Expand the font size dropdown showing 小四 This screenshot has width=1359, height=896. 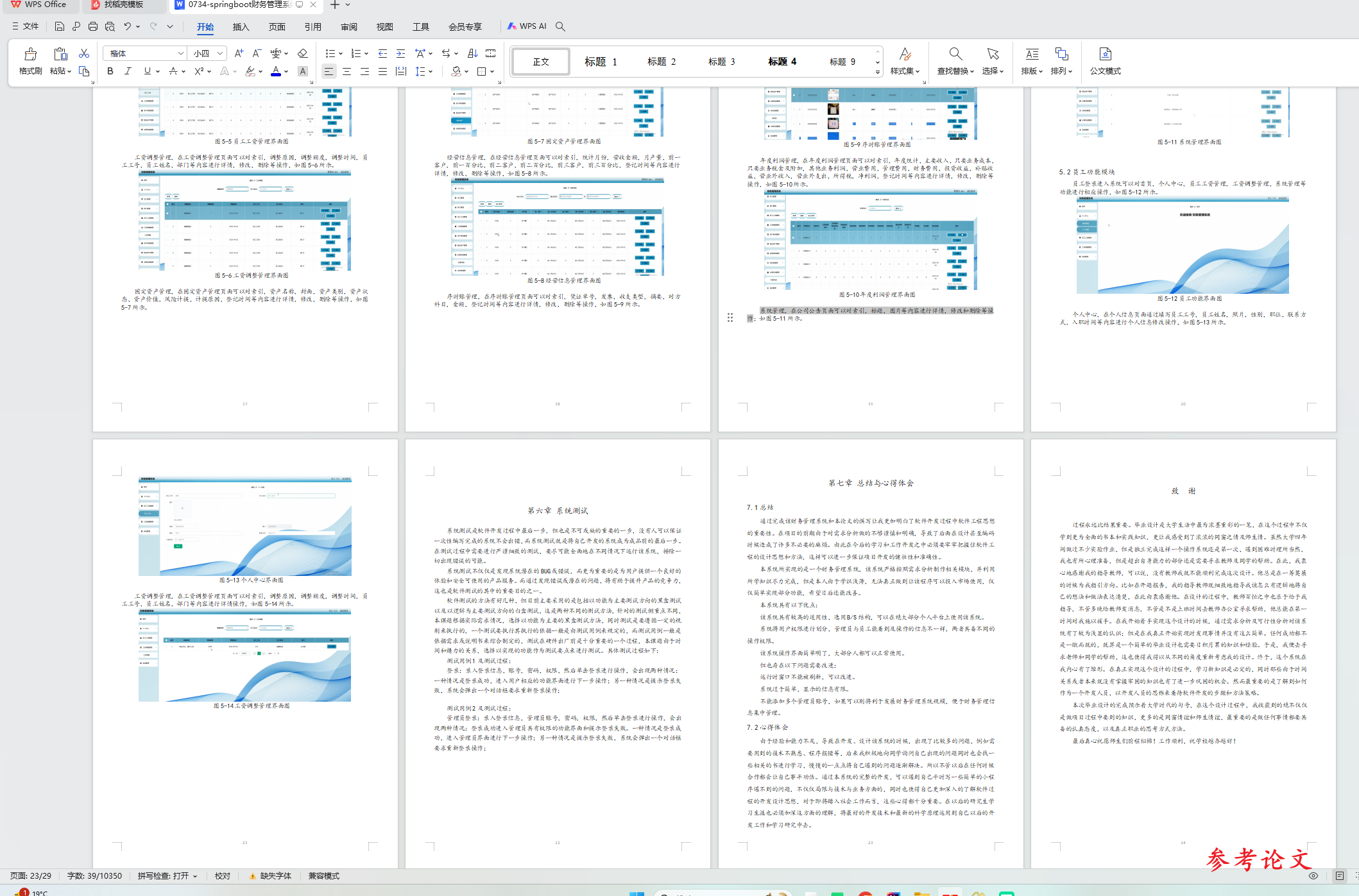tap(220, 53)
